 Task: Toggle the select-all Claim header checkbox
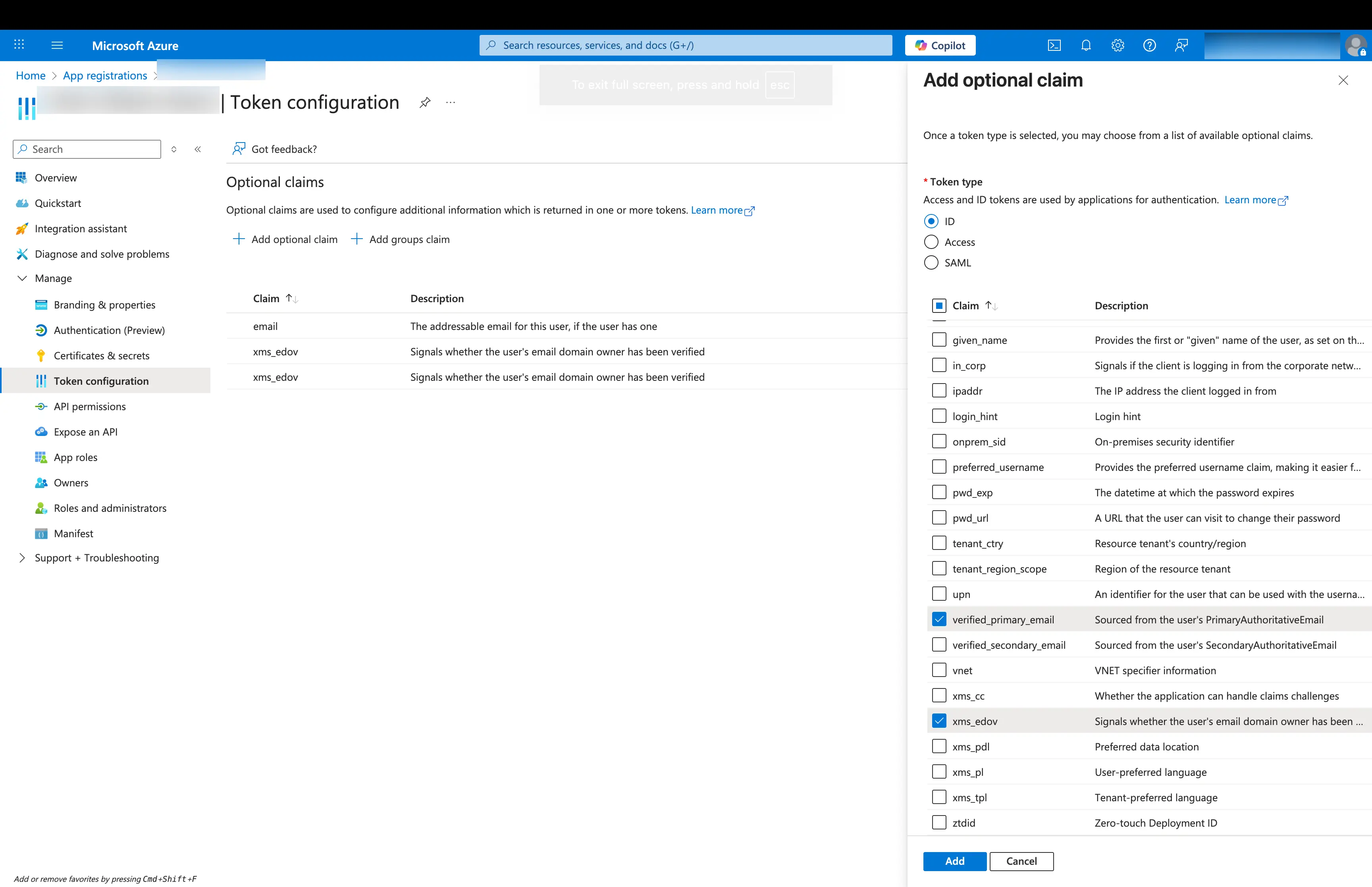(x=939, y=305)
